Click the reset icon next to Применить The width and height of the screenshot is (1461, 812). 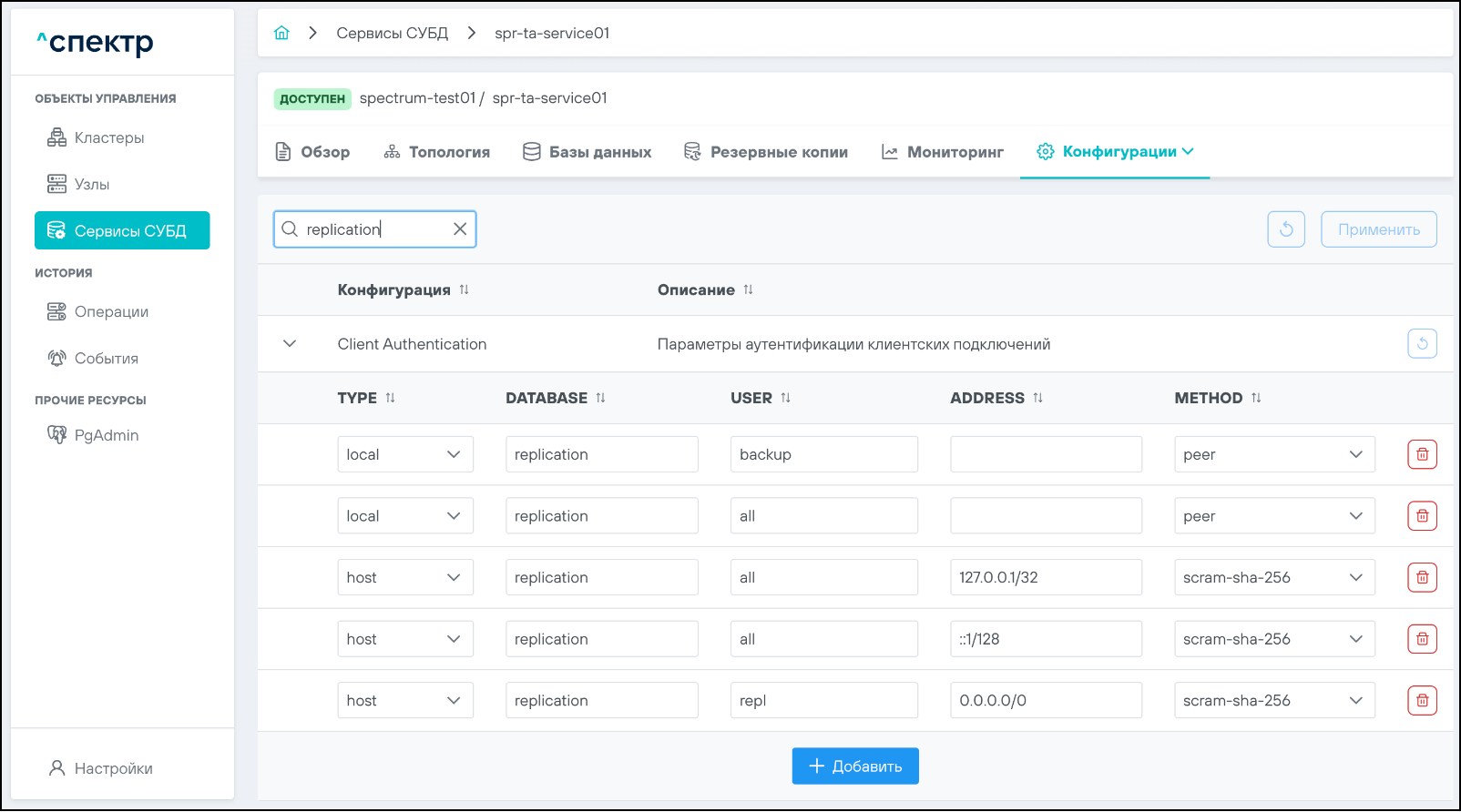click(x=1285, y=229)
